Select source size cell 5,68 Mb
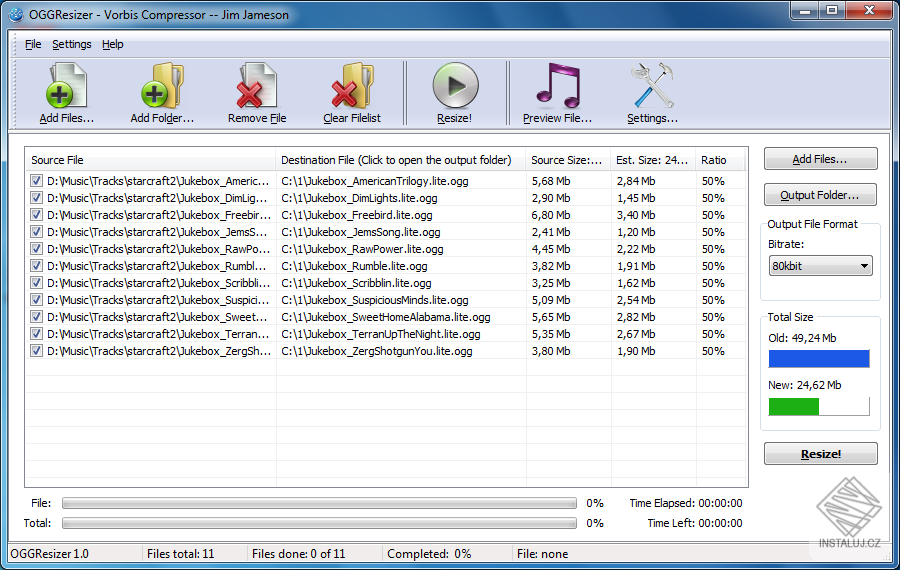900x570 pixels. (550, 181)
